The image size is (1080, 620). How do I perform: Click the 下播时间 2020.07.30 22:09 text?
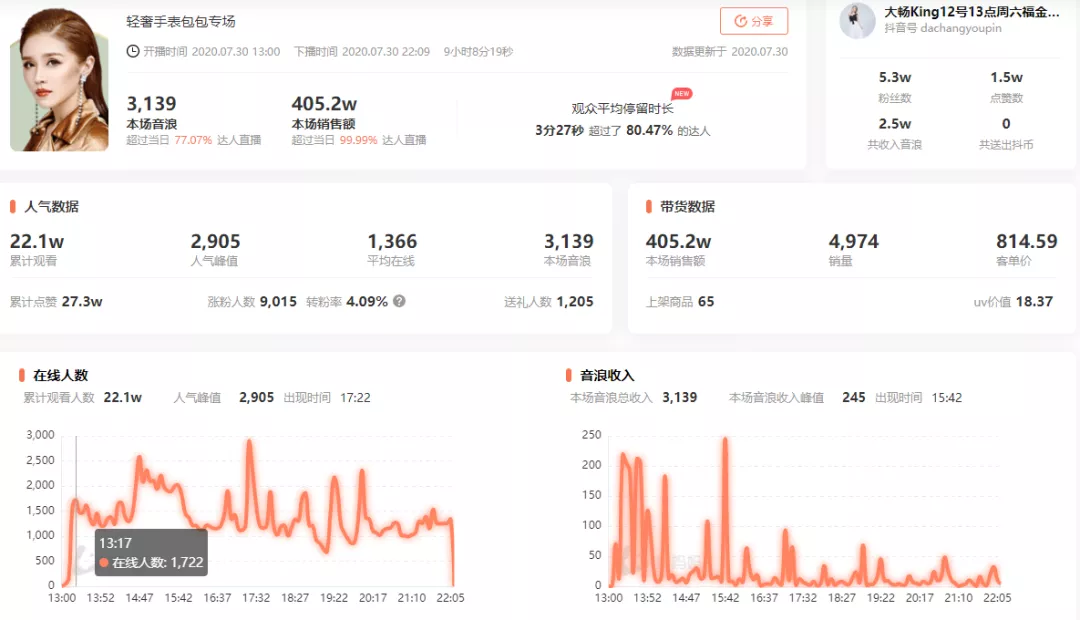pos(362,52)
